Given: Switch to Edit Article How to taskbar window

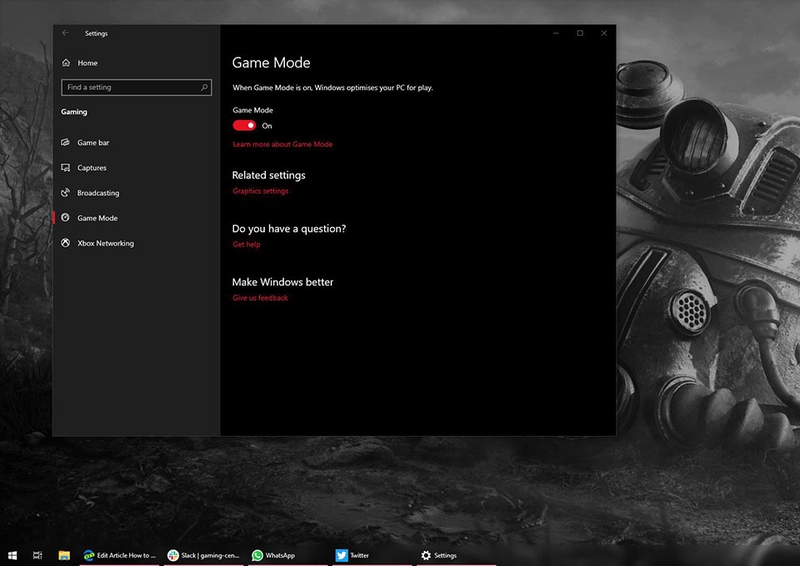Looking at the screenshot, I should click(x=119, y=555).
